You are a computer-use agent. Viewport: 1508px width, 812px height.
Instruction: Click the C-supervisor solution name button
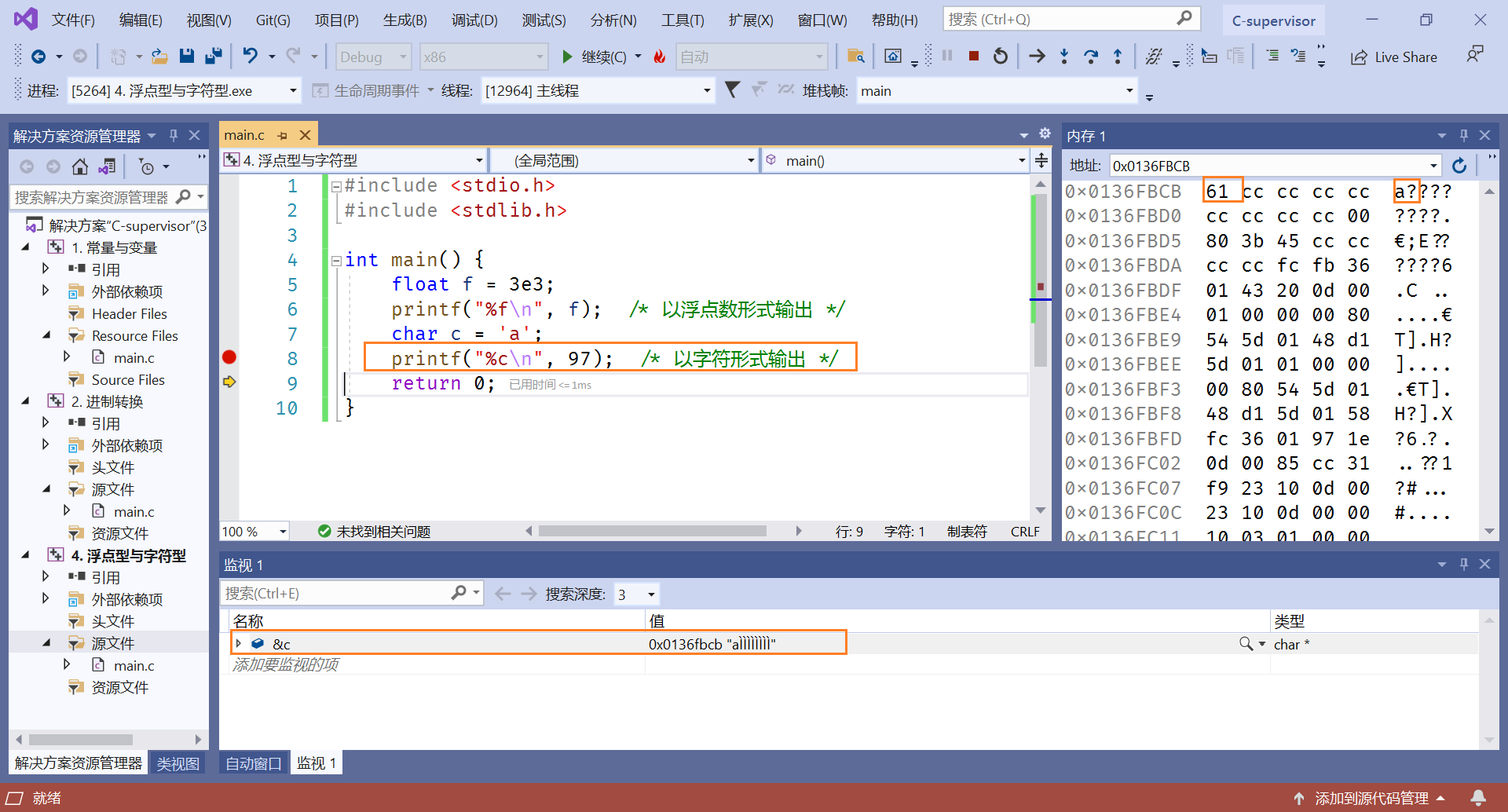(1273, 20)
